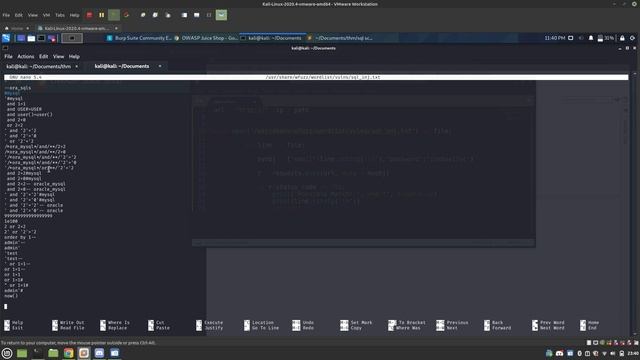Click the active VMware icon in the host taskbar
Viewport: 640px width, 360px height.
(84, 353)
